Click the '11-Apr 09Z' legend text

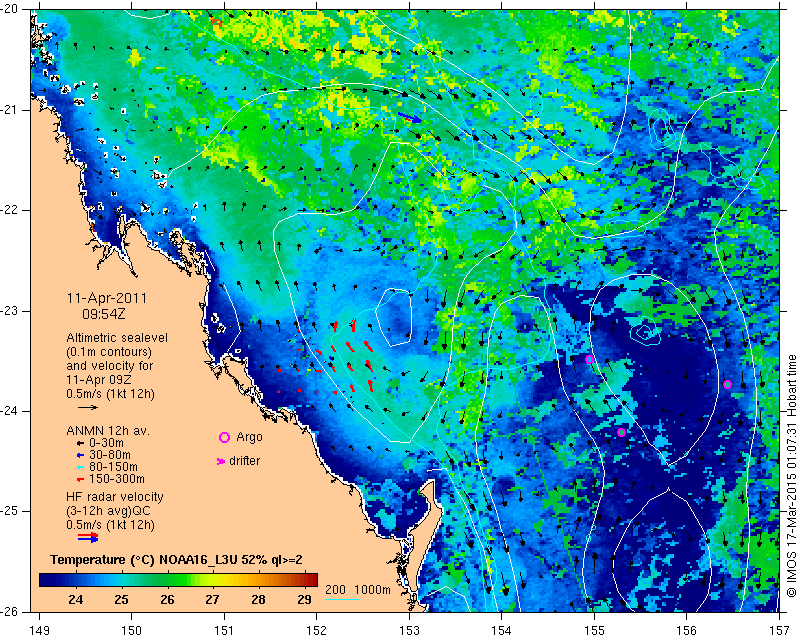coord(97,380)
